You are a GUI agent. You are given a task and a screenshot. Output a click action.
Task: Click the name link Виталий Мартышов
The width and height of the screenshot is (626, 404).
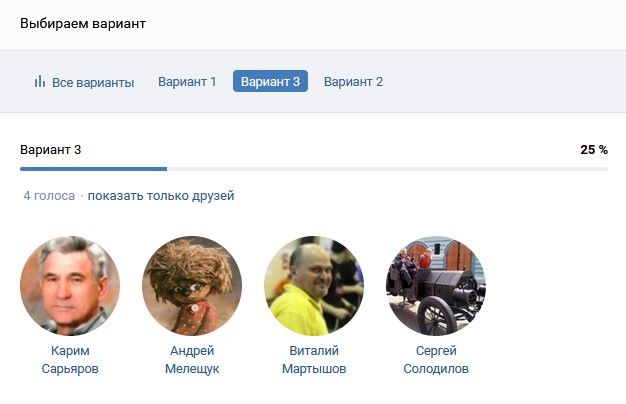pyautogui.click(x=314, y=359)
